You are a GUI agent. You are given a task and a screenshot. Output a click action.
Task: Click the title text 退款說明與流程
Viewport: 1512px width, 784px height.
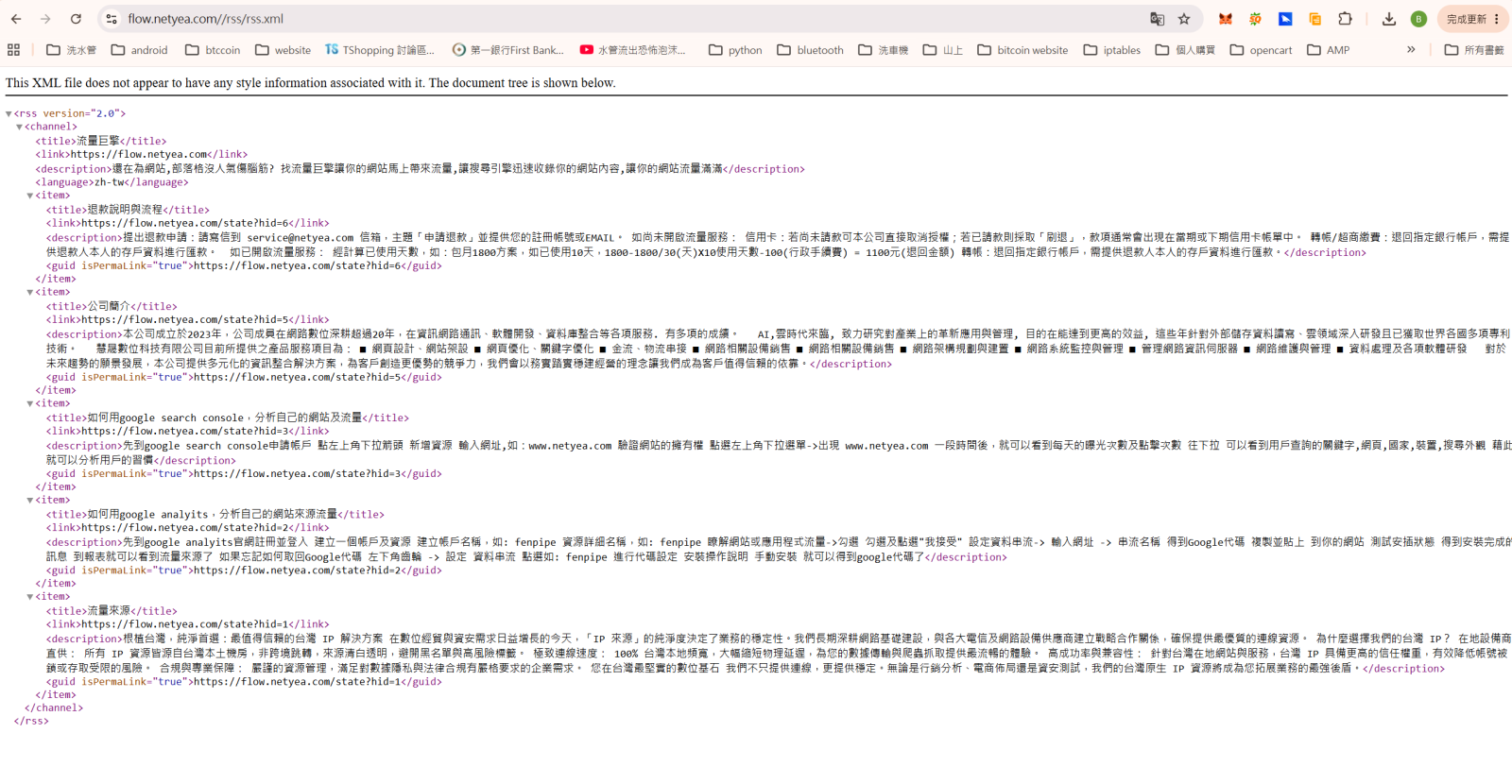[x=125, y=210]
